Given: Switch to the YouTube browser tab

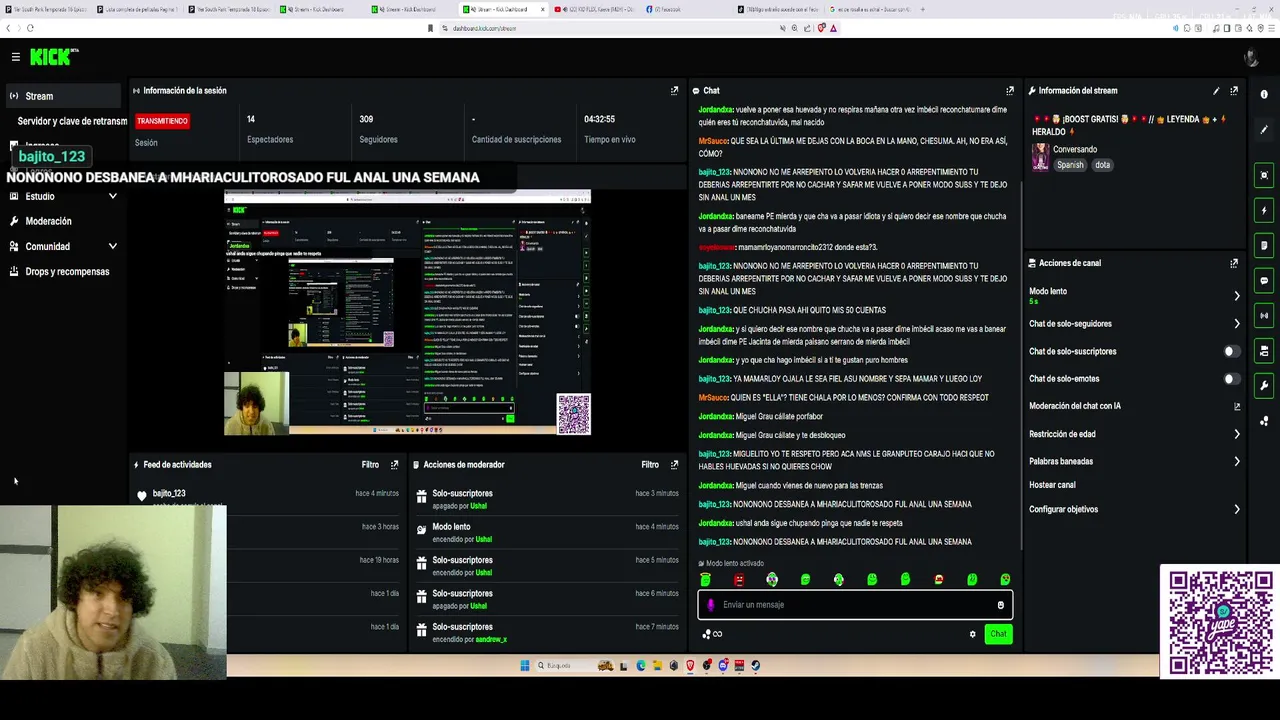Looking at the screenshot, I should coord(594,9).
